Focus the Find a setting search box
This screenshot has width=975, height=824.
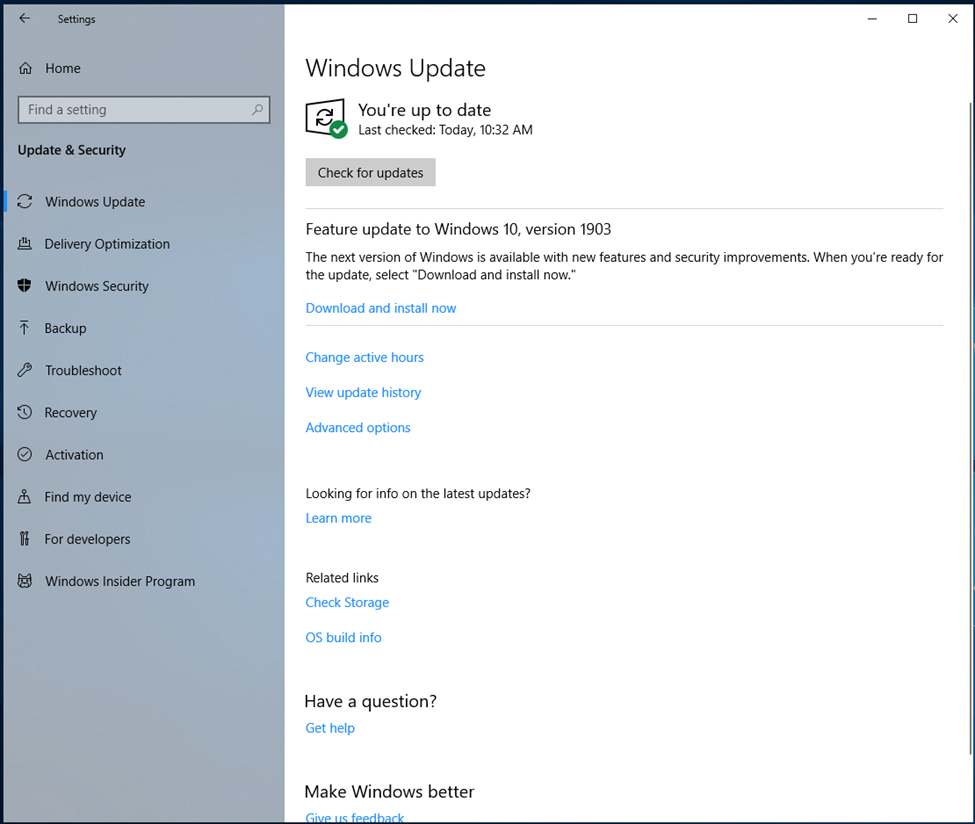point(144,109)
